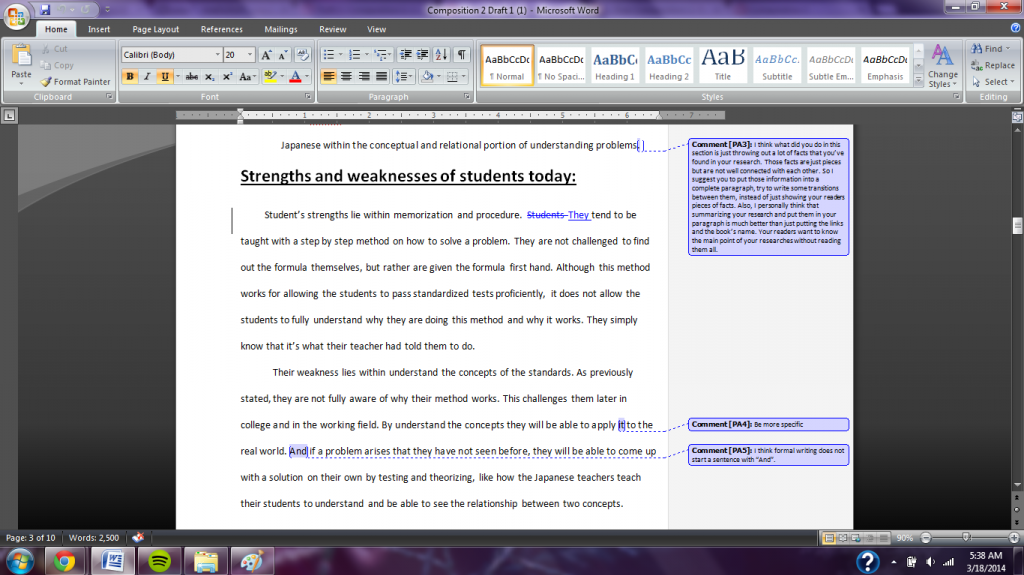Switch to the Review tab

(x=332, y=30)
